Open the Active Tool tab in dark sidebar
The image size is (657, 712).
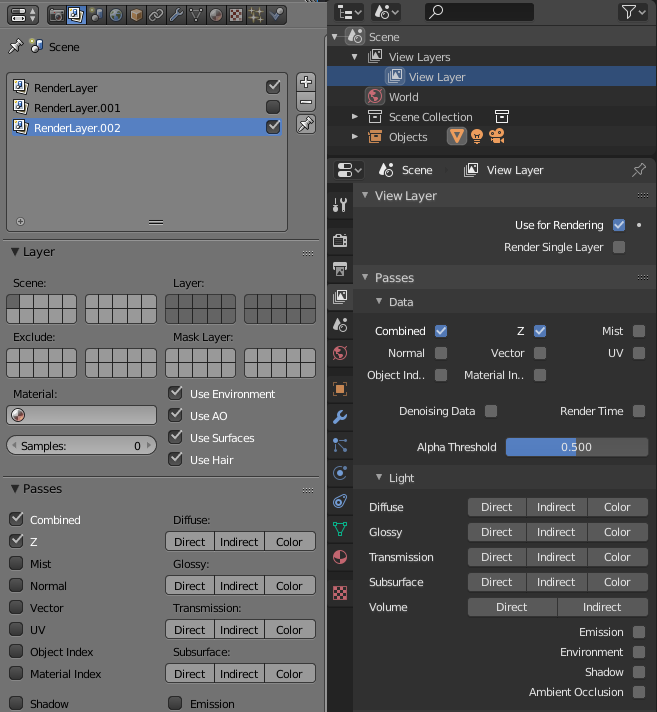tap(340, 205)
